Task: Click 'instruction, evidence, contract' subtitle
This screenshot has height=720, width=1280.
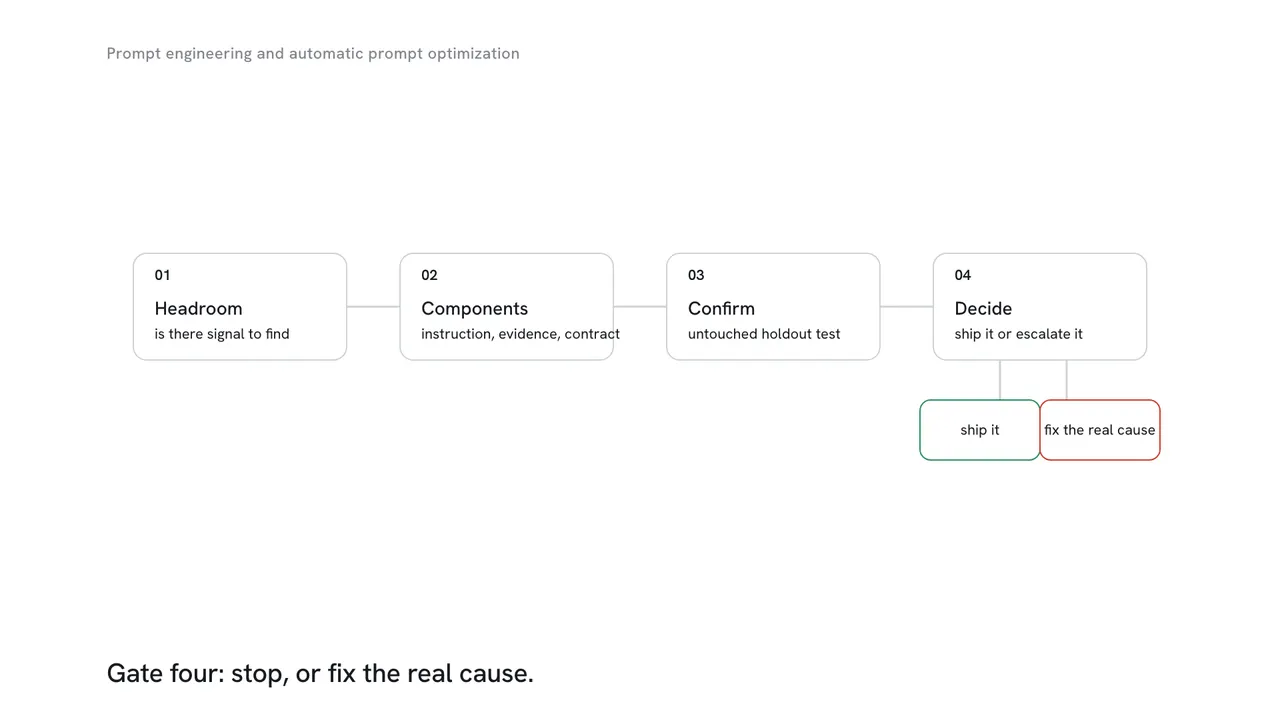Action: (520, 334)
